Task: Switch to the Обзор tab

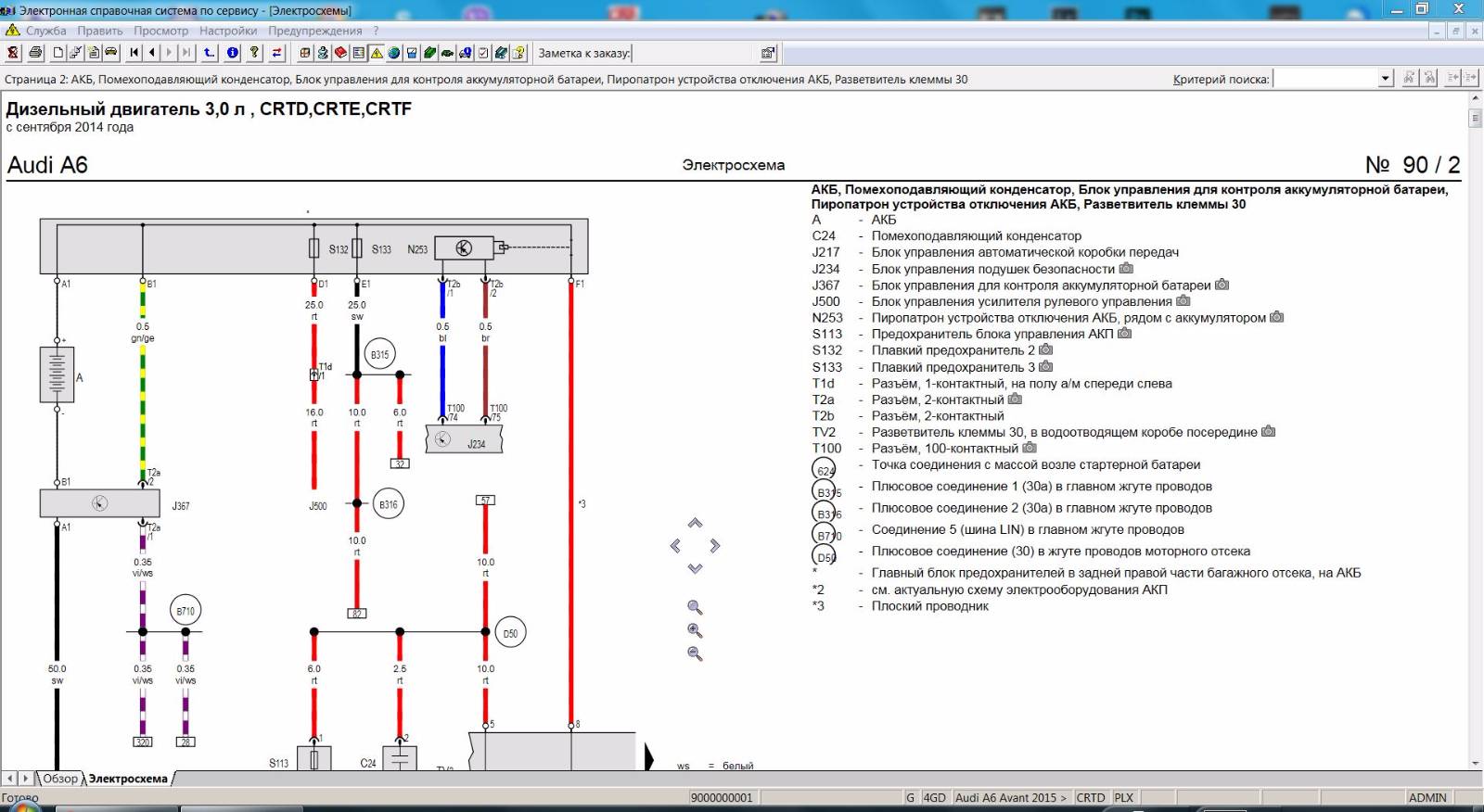Action: (60, 779)
